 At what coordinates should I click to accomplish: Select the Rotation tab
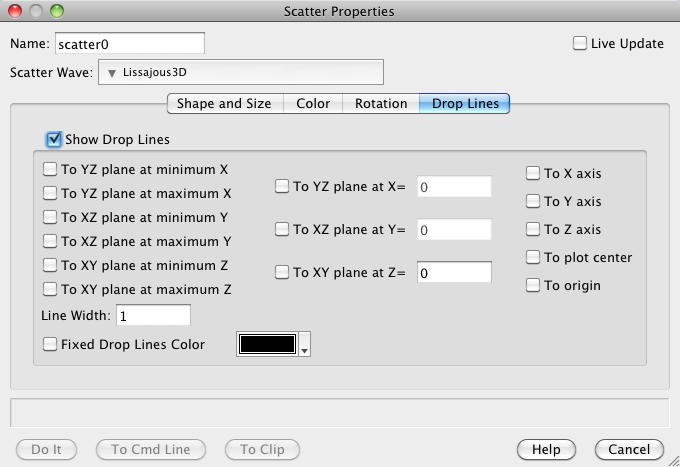(x=380, y=103)
